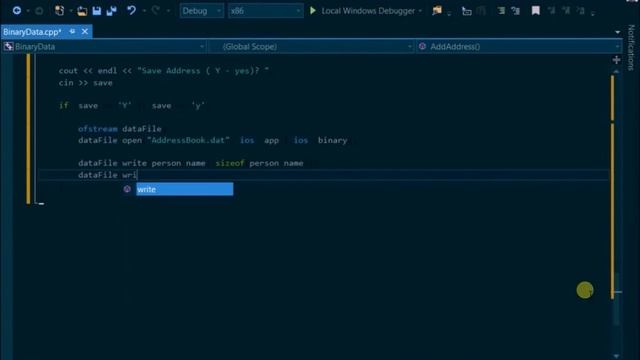Click the Redo arrow icon
640x360 pixels.
coord(156,11)
